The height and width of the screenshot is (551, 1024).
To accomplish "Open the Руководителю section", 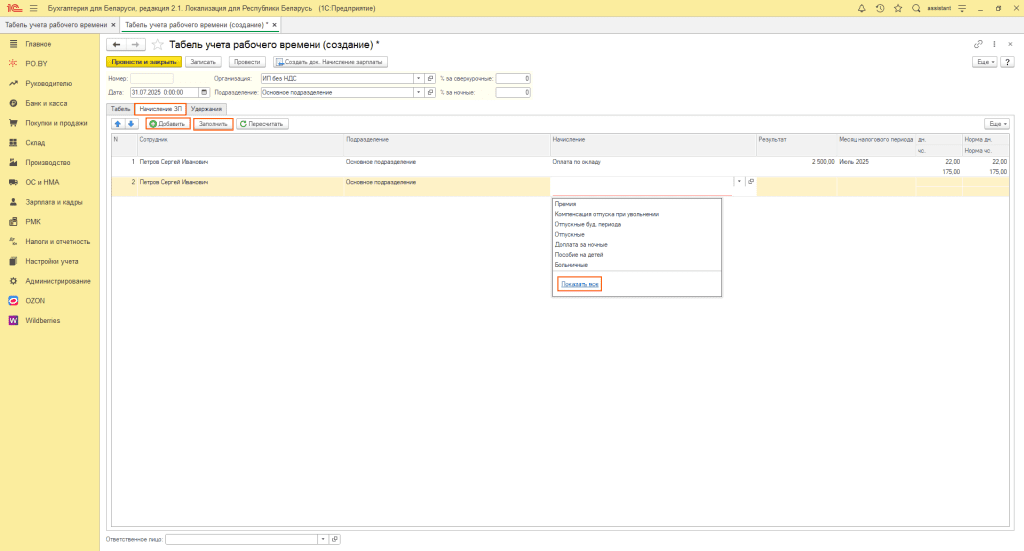I will point(48,84).
